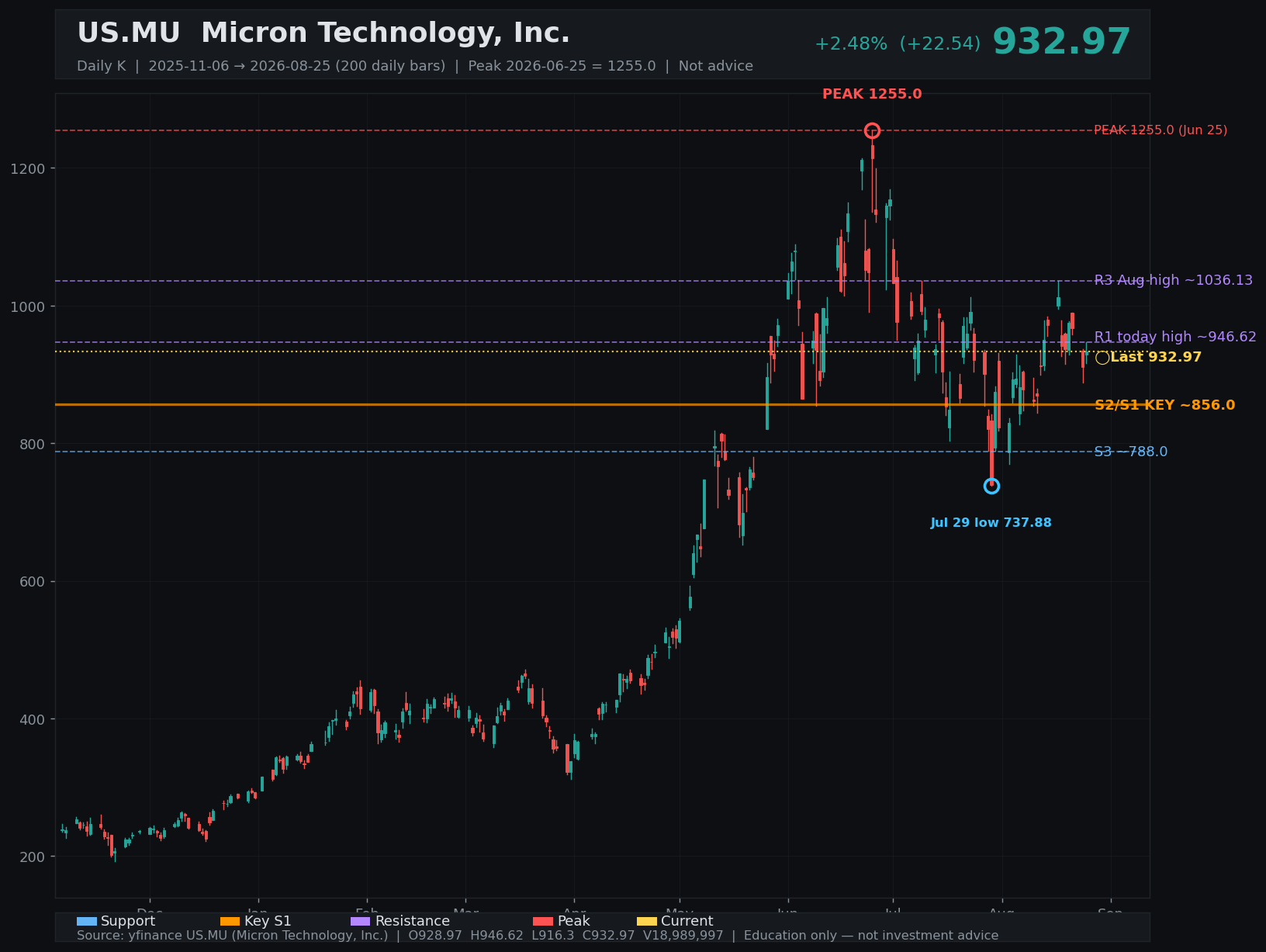Click the 'R3 Aug high ~1036.13' label
1266x952 pixels.
point(1174,280)
